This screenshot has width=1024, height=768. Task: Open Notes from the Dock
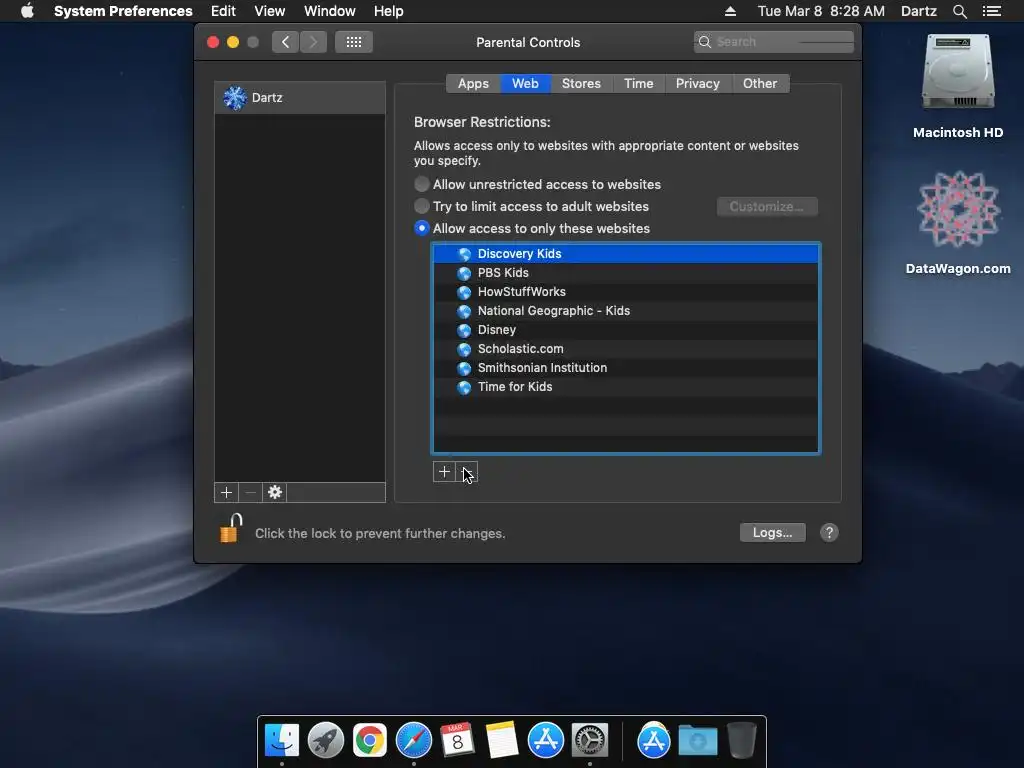[502, 740]
